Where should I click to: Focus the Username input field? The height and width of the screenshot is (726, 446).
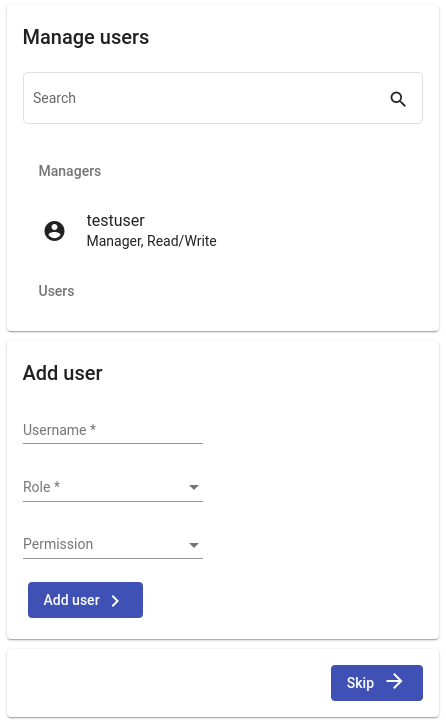pos(113,430)
